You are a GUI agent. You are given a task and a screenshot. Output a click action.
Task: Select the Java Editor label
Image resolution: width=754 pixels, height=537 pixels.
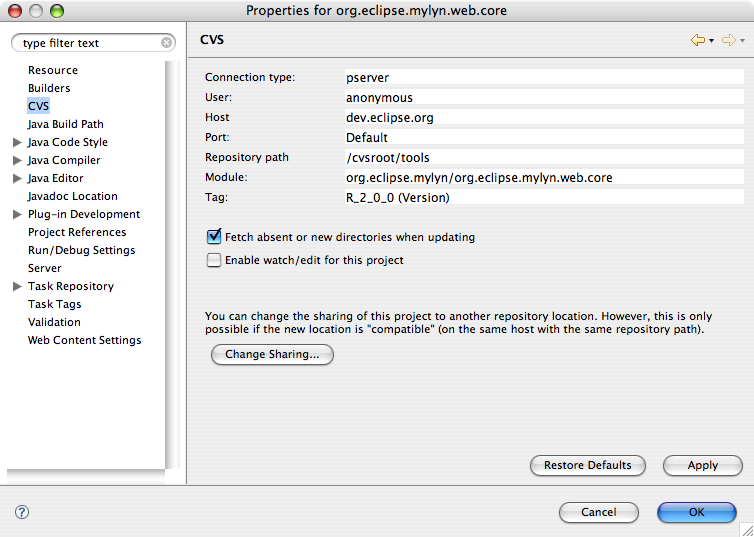pos(56,178)
